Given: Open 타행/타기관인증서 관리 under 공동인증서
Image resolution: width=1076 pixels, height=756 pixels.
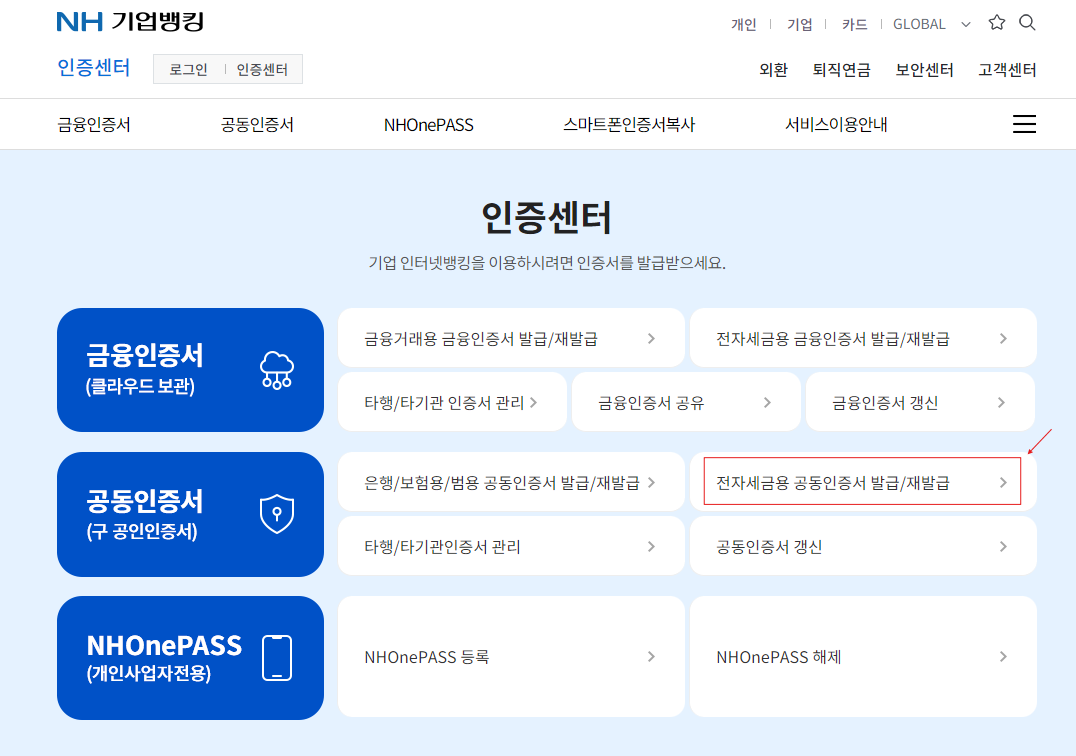Looking at the screenshot, I should coord(511,546).
